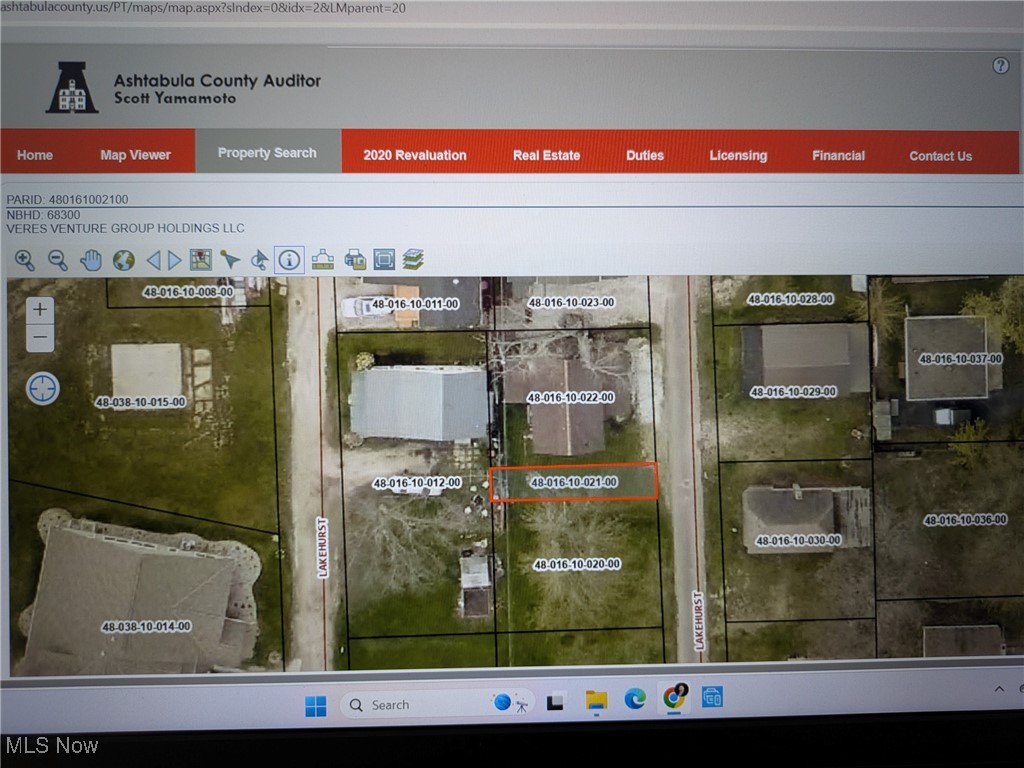Viewport: 1024px width, 768px height.
Task: Go to next map extent arrow
Action: click(175, 261)
